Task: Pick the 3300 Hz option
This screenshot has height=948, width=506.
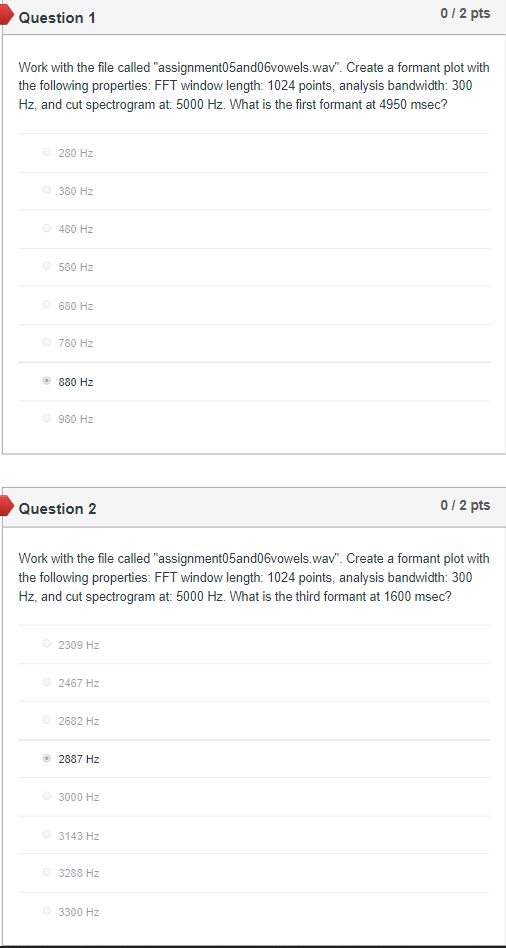Action: pyautogui.click(x=47, y=911)
